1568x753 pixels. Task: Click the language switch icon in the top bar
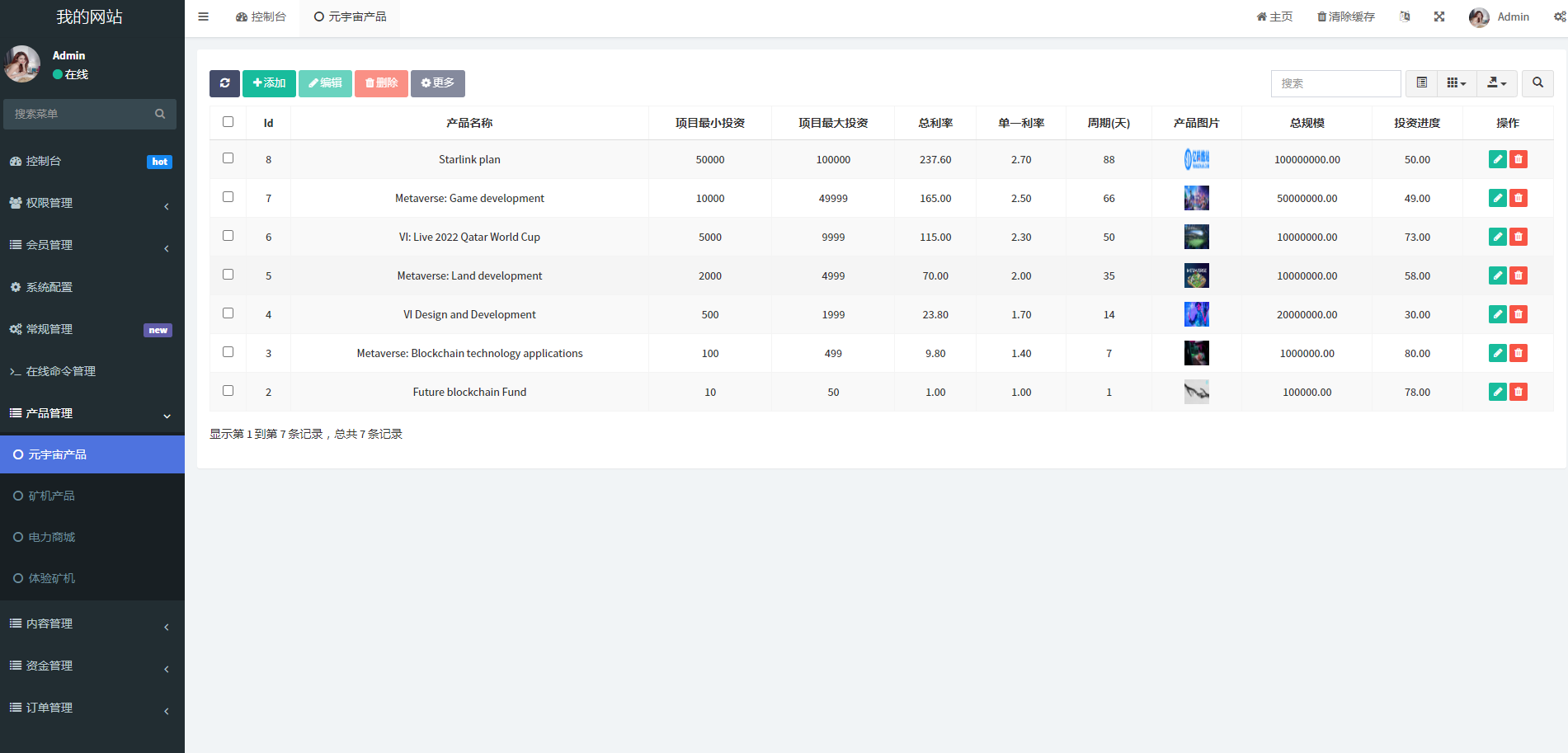1405,16
